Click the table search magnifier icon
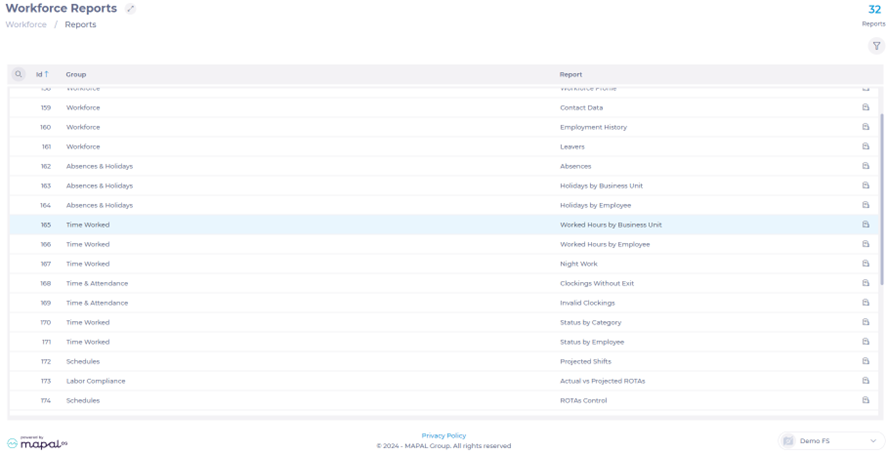This screenshot has height=452, width=886. pos(19,74)
